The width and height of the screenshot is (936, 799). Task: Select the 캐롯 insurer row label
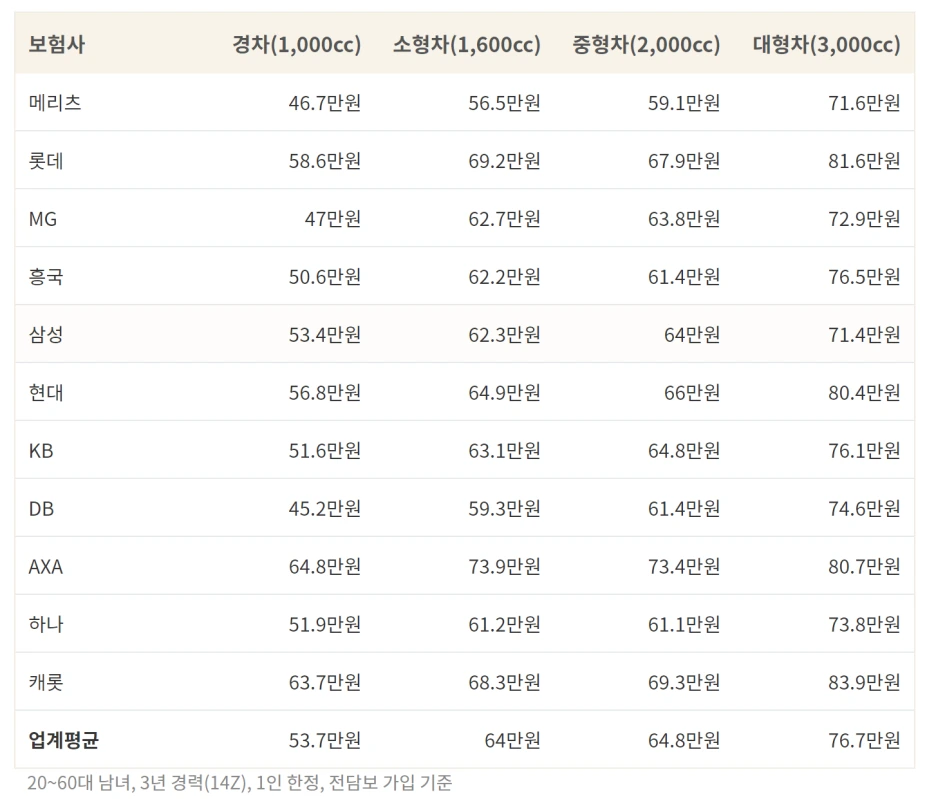click(46, 682)
